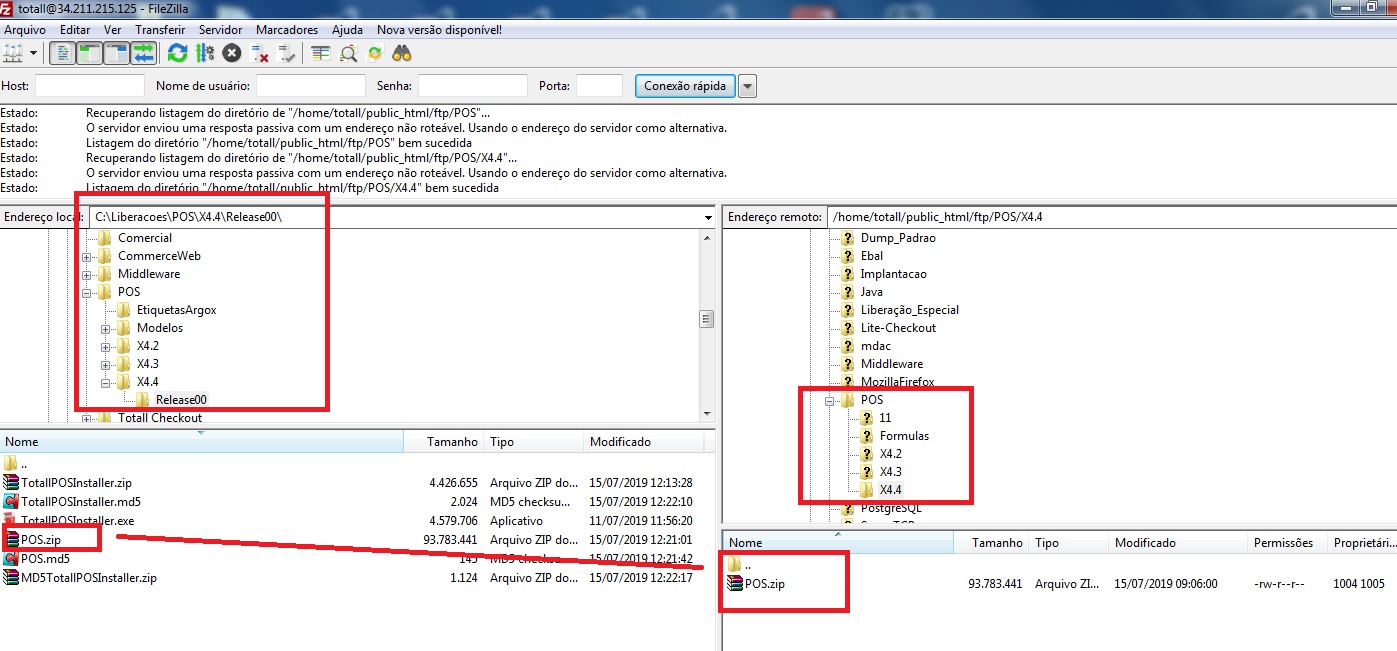Viewport: 1397px width, 651px height.
Task: Toggle message log display
Action: coord(63,53)
